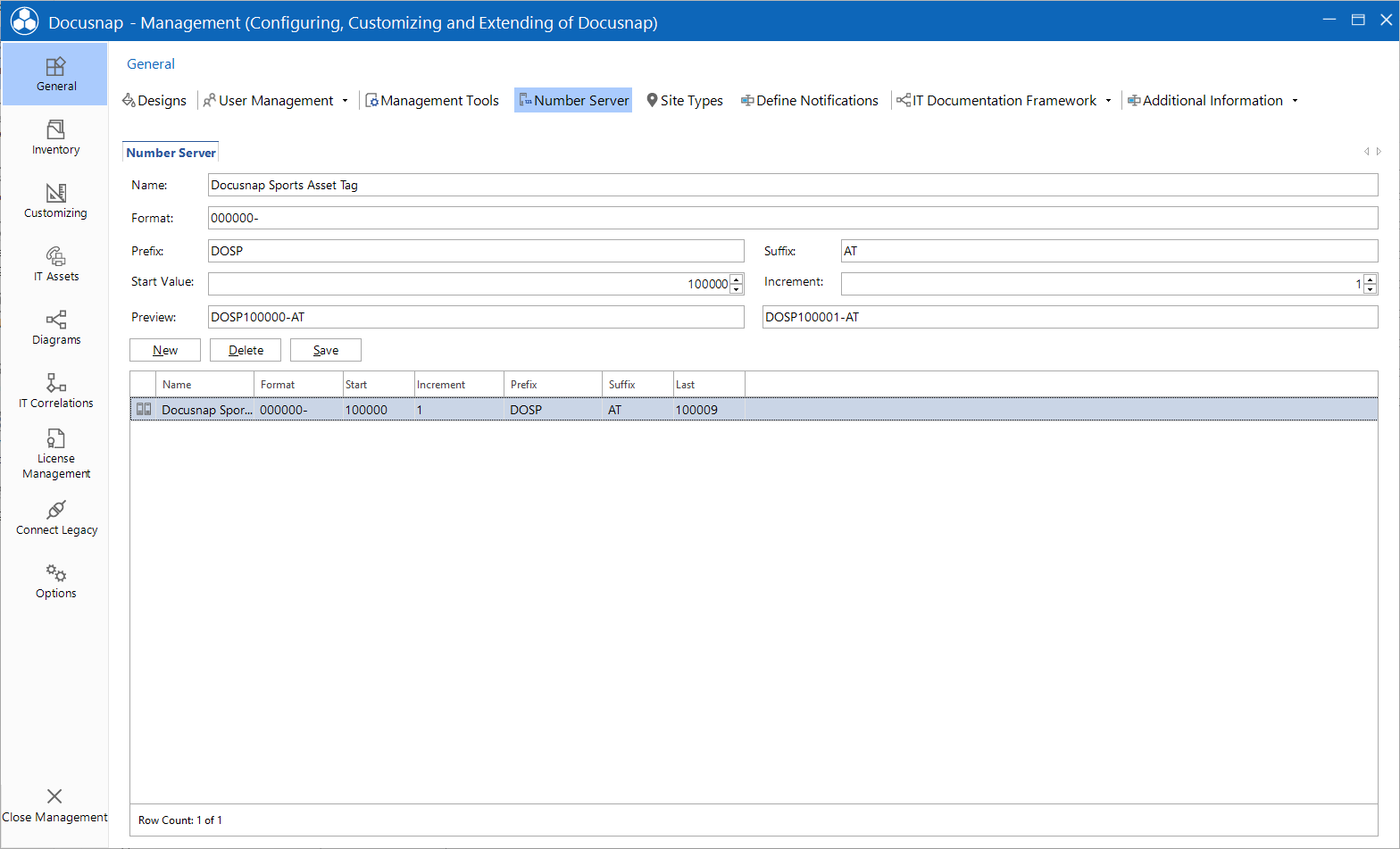
Task: Click the '100009' Last value cell
Action: [710, 410]
